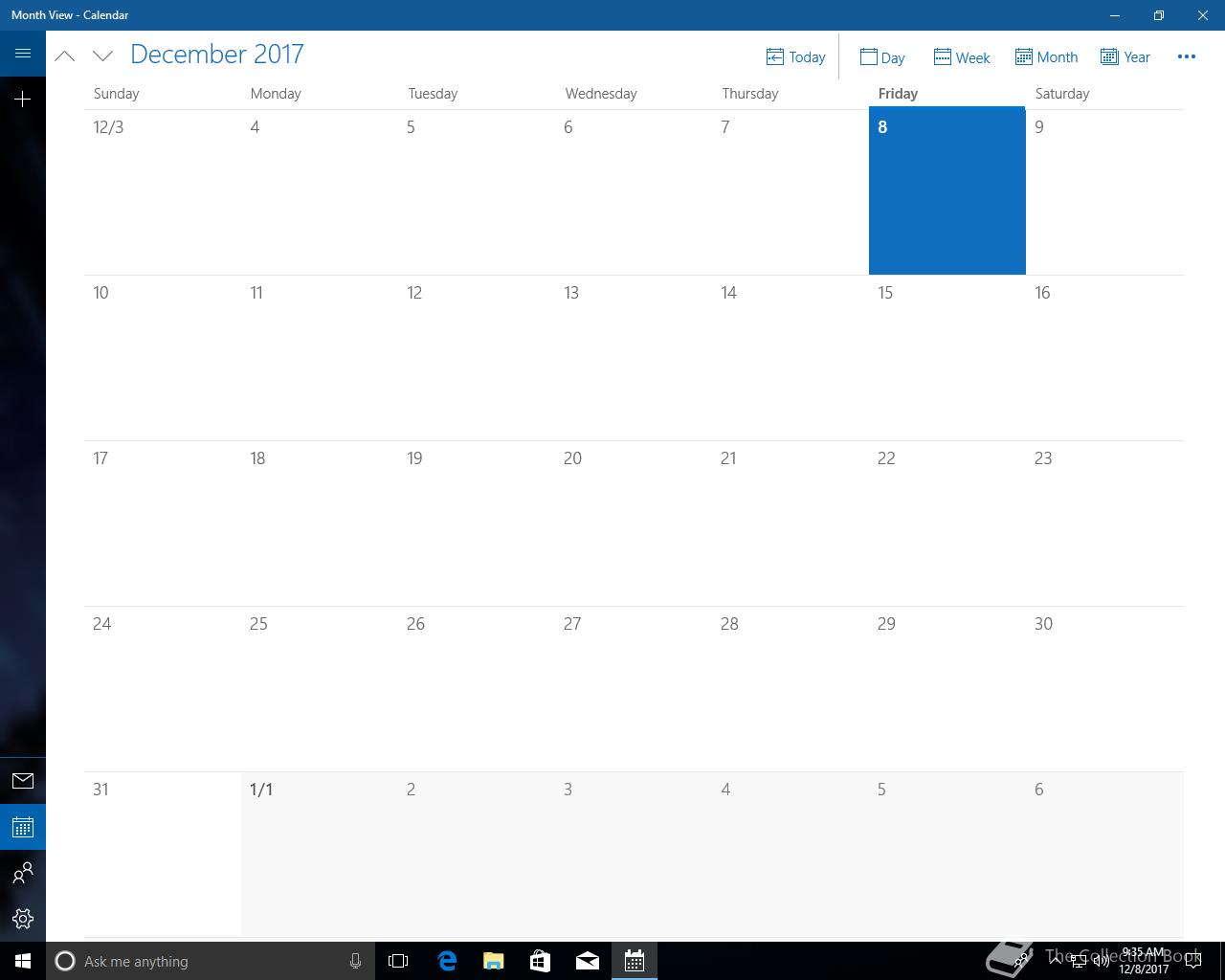
Task: Open Mail app from taskbar
Action: pyautogui.click(x=587, y=961)
